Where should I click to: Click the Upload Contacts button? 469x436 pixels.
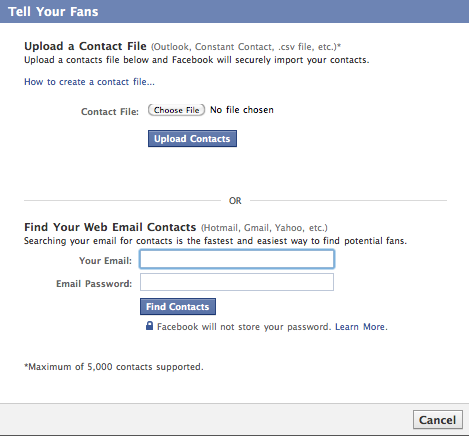point(192,139)
